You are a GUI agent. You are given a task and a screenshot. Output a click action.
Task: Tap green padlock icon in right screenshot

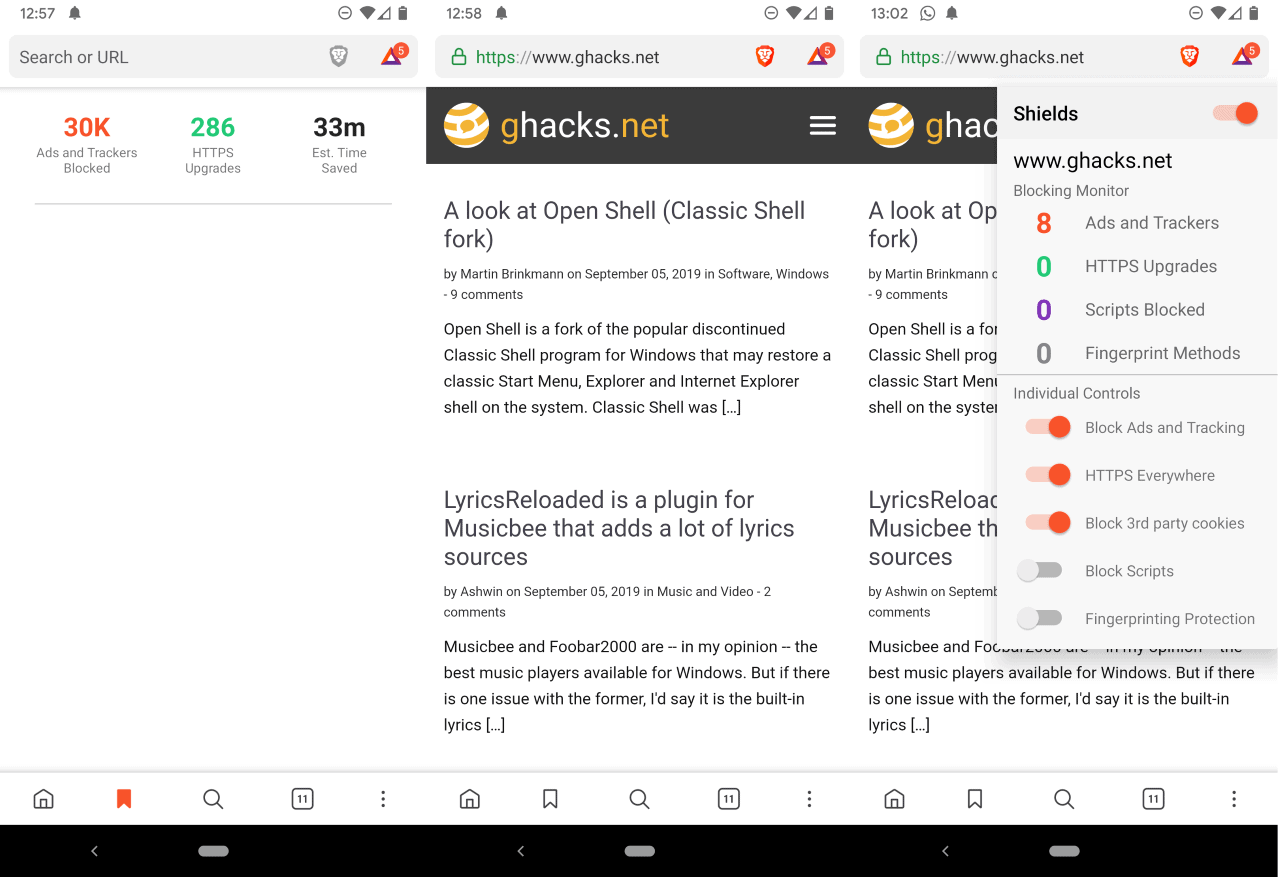pyautogui.click(x=883, y=57)
